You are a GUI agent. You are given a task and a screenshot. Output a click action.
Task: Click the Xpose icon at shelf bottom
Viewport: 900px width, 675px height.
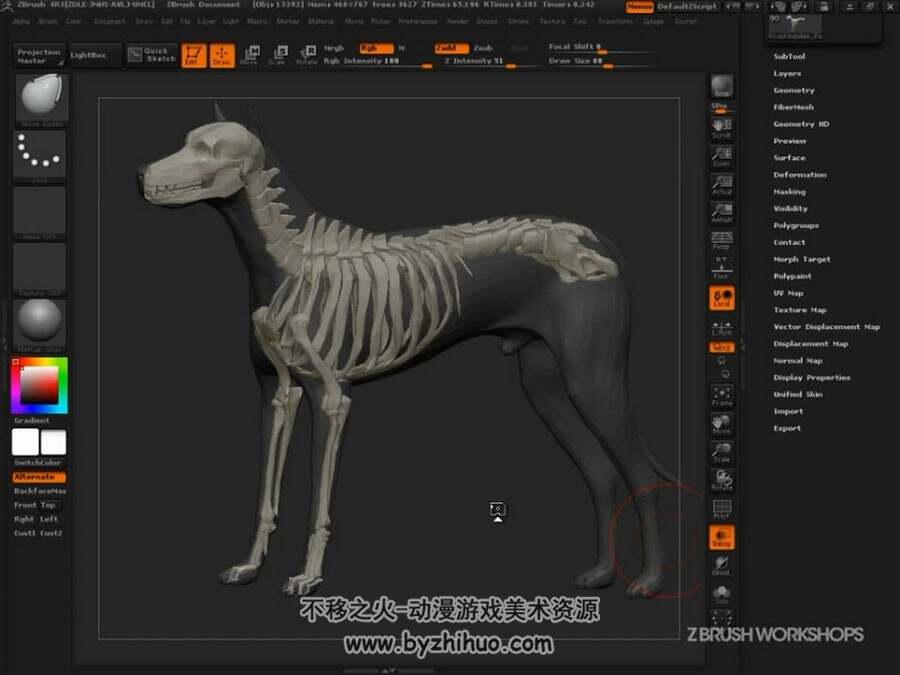point(721,619)
